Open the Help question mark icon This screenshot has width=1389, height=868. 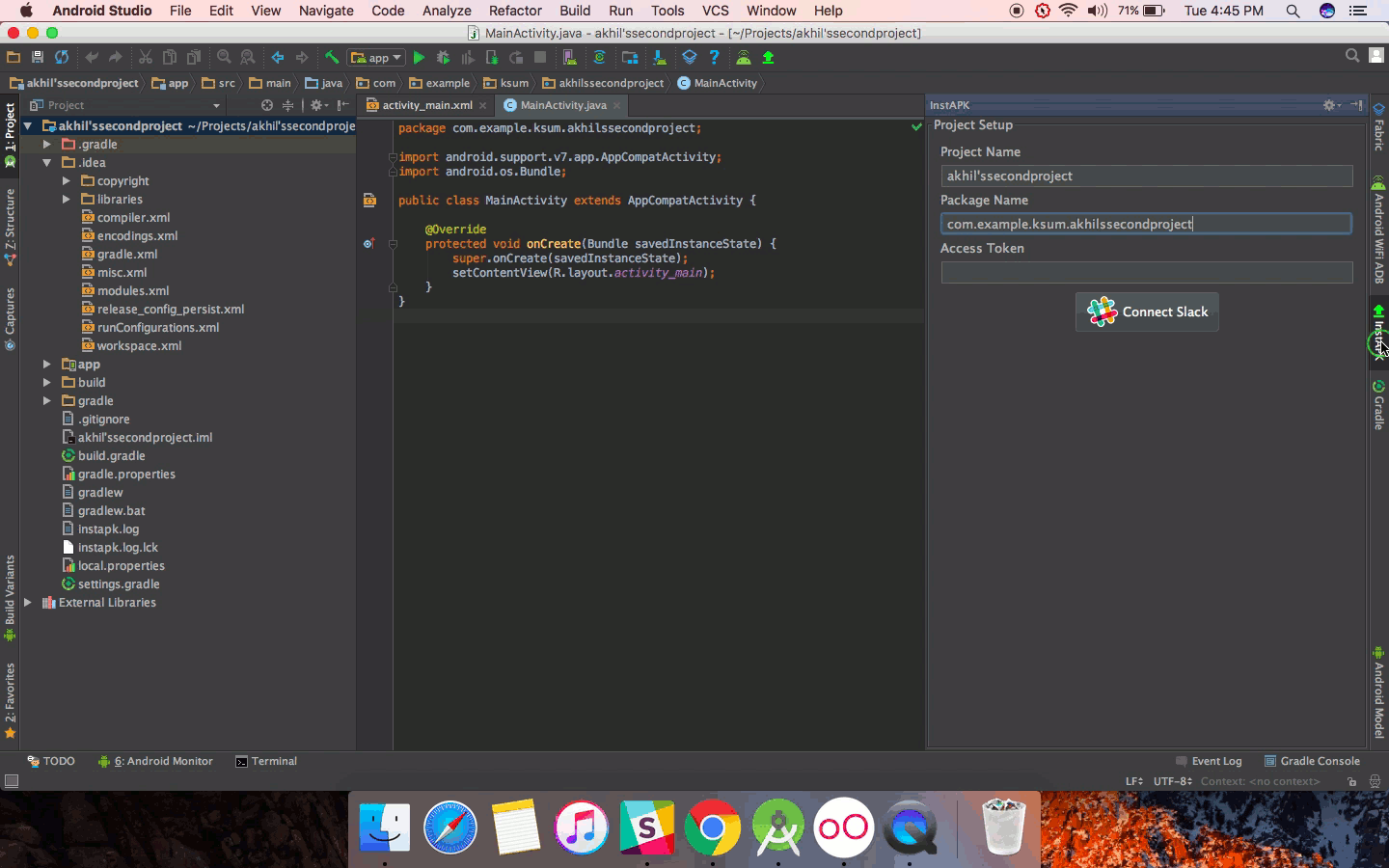715,58
